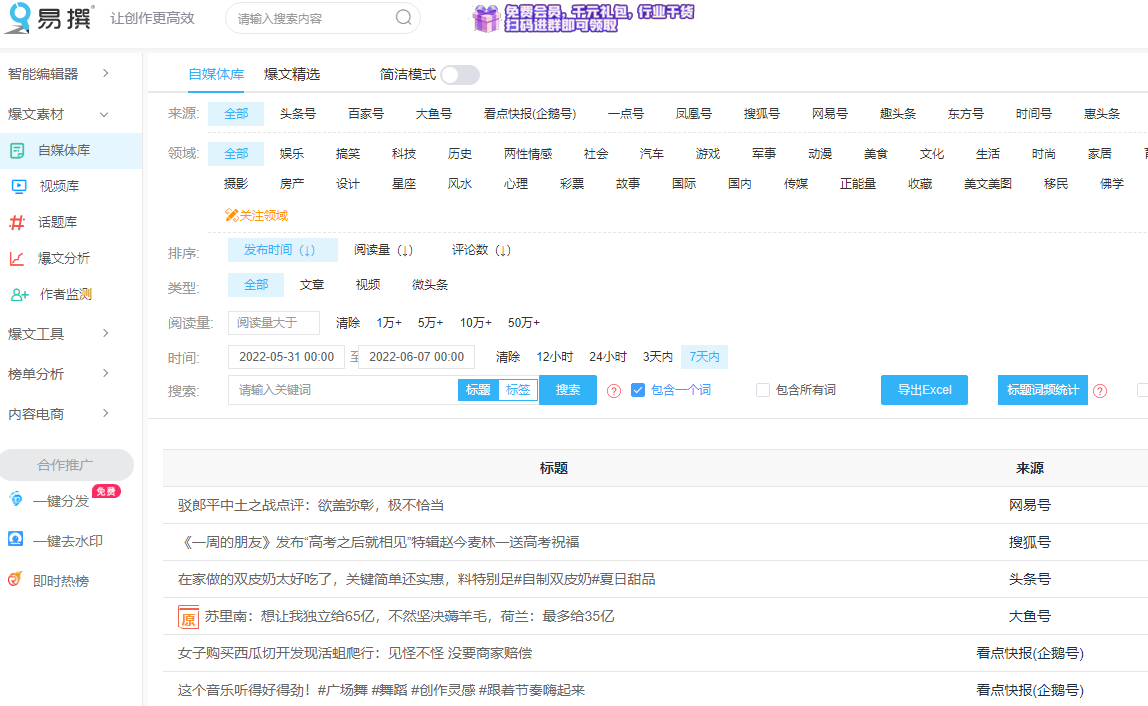Check the 包含所有词 checkbox

tap(763, 390)
